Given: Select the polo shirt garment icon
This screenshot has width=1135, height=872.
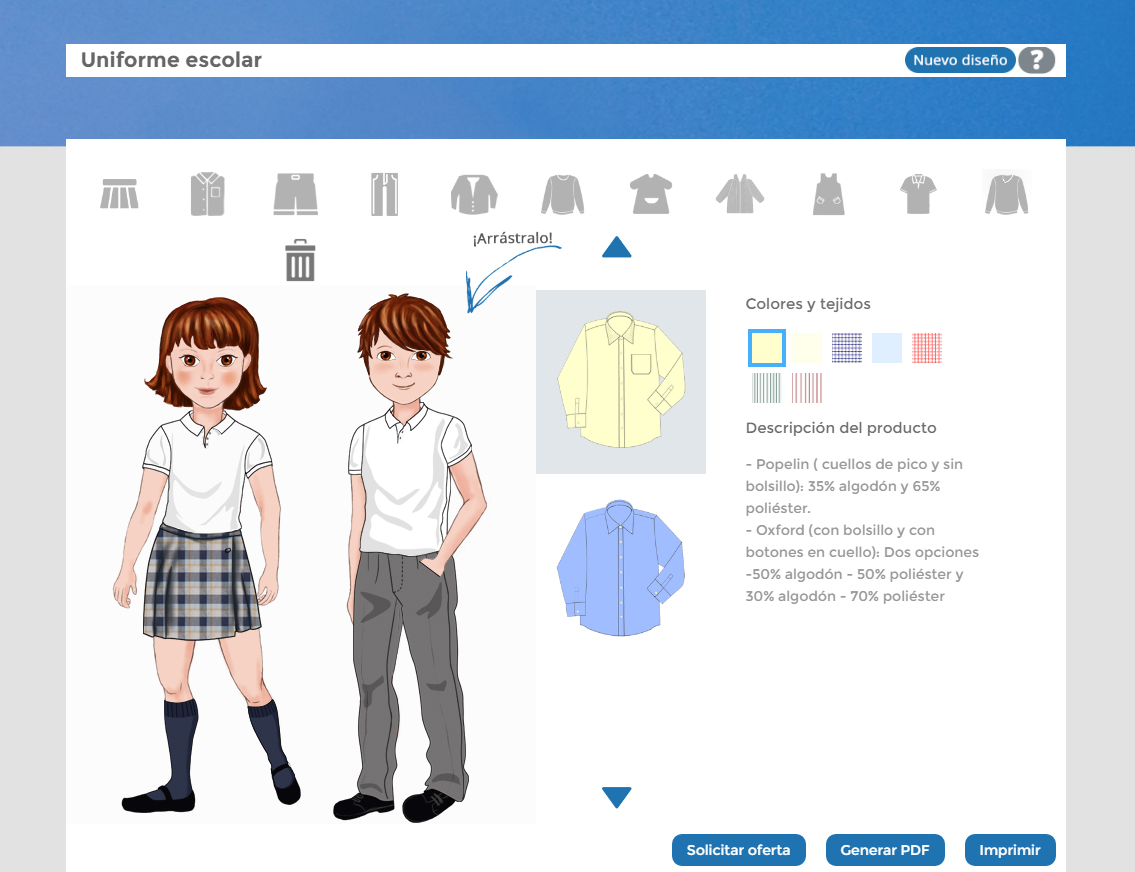Looking at the screenshot, I should coord(917,192).
